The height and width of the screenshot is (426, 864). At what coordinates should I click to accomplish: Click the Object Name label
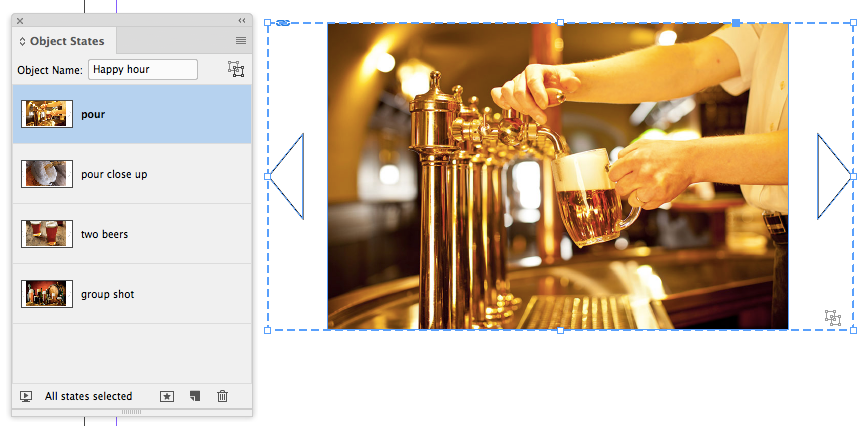(x=50, y=70)
